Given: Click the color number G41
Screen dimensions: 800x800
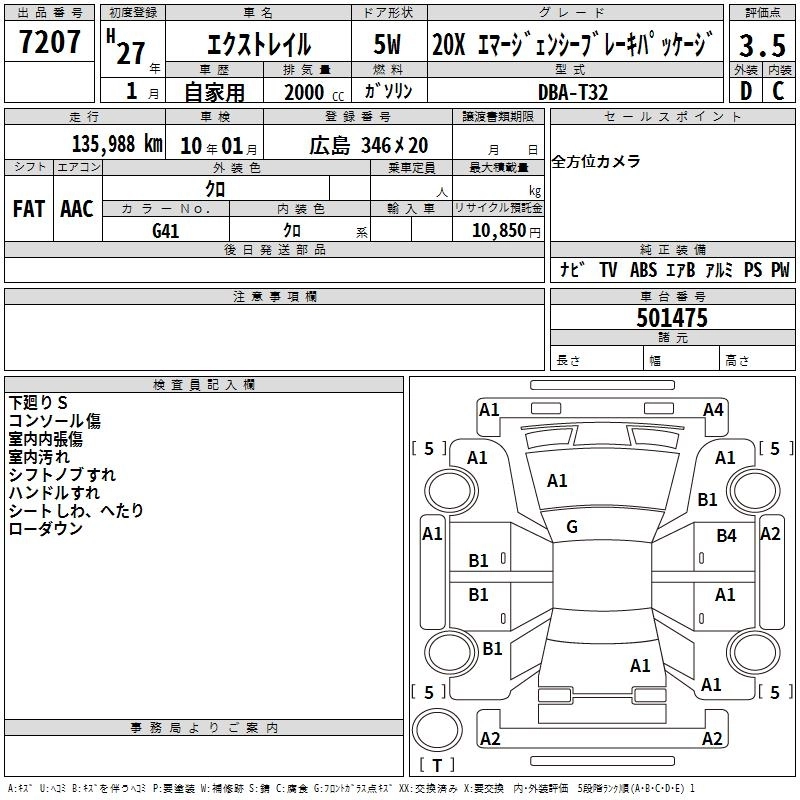Looking at the screenshot, I should click(165, 231).
